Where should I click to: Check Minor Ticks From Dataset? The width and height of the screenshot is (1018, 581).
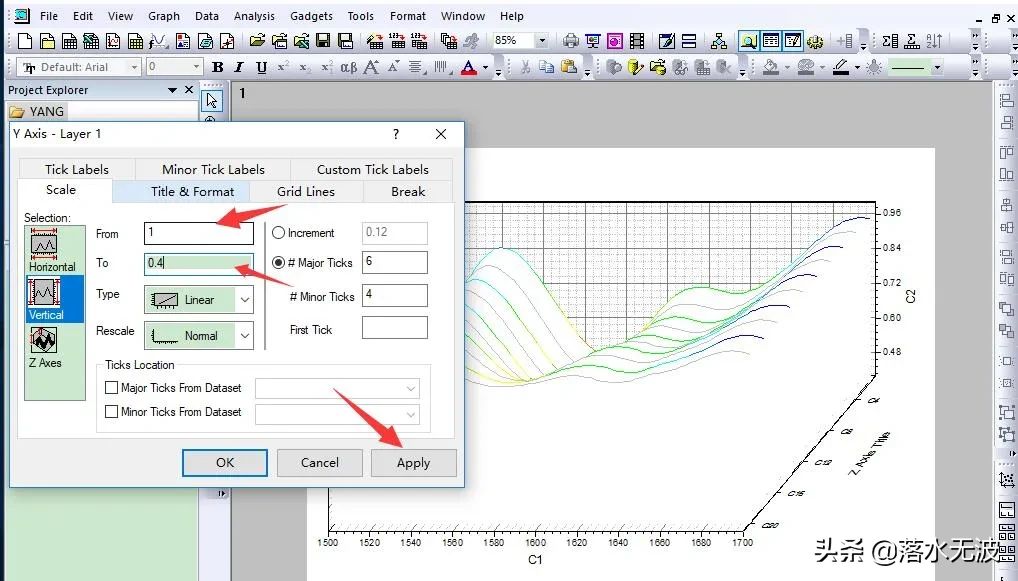tap(112, 412)
